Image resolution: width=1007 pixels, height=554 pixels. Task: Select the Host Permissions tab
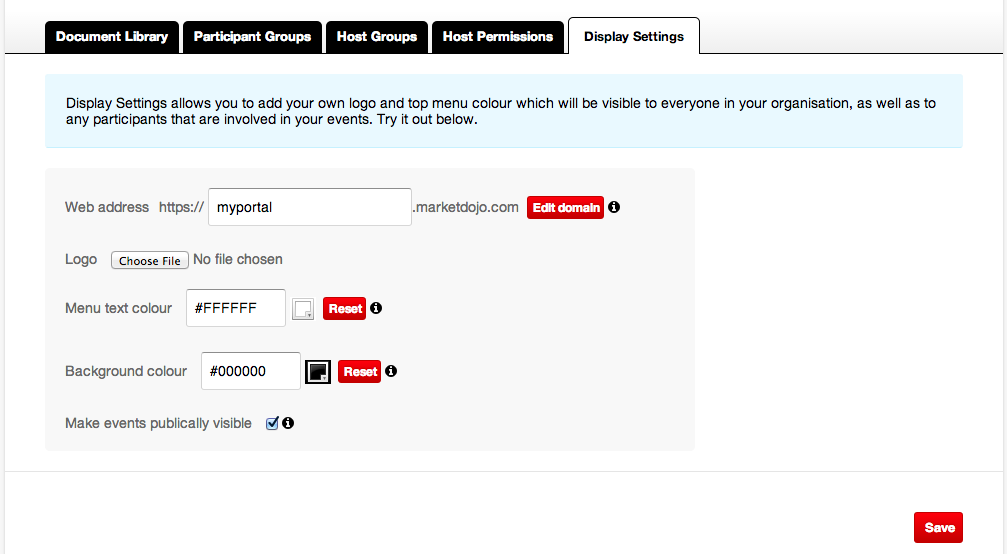click(498, 37)
